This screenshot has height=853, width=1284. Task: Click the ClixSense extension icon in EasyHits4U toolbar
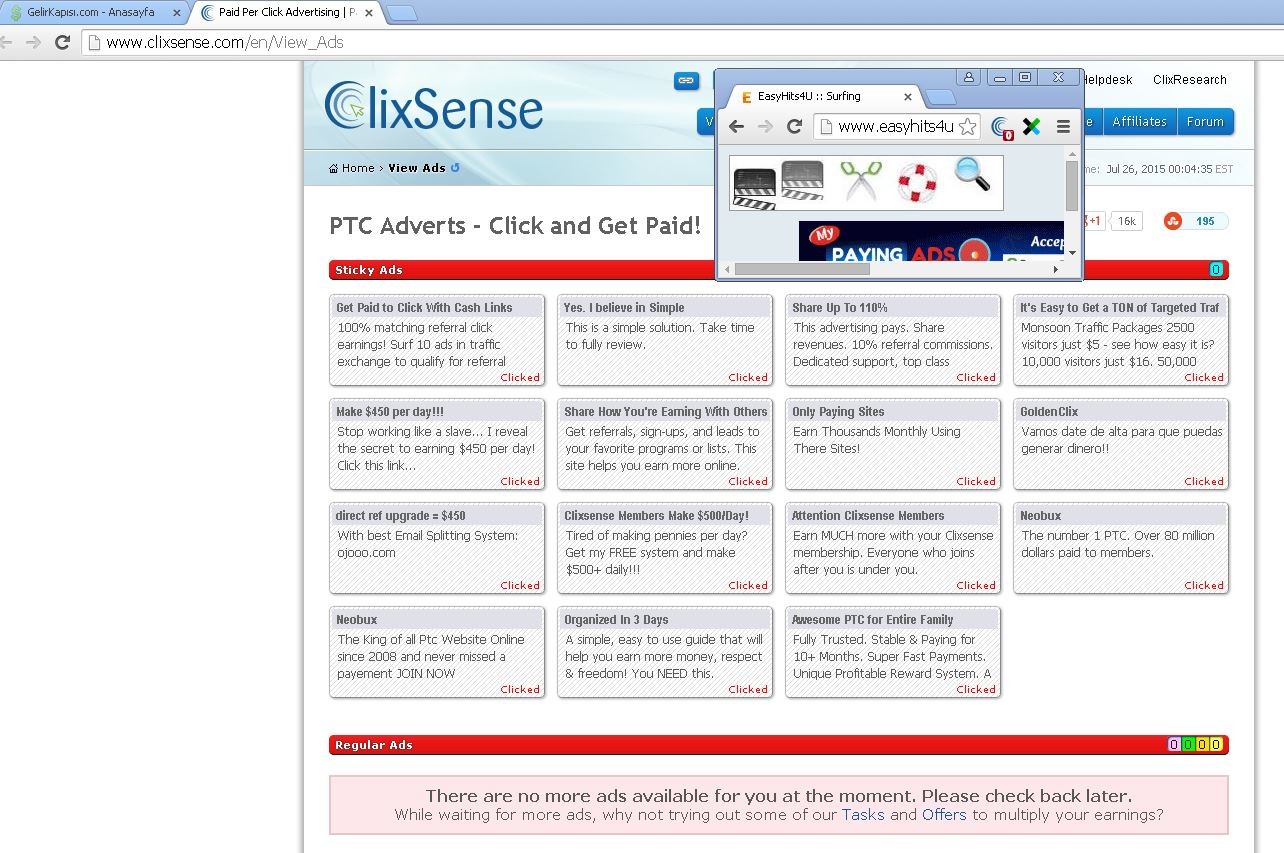click(x=1002, y=127)
